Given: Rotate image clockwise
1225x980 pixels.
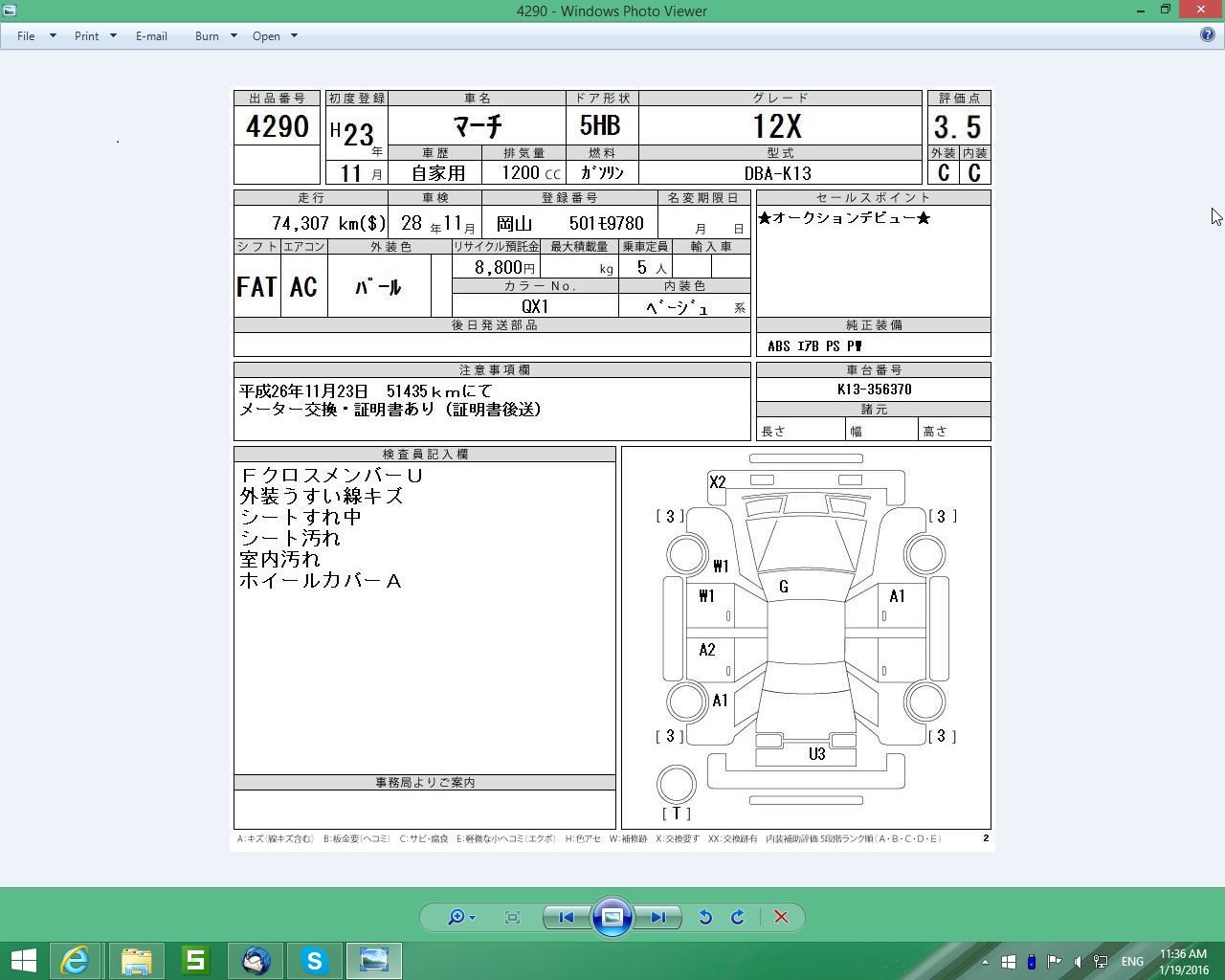Looking at the screenshot, I should click(x=738, y=917).
